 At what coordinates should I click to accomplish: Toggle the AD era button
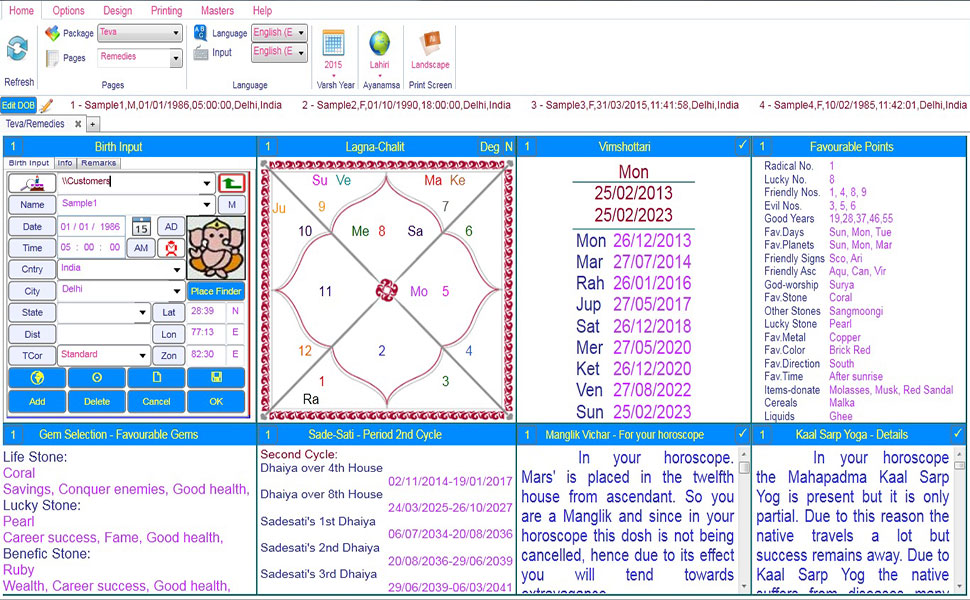(x=171, y=226)
